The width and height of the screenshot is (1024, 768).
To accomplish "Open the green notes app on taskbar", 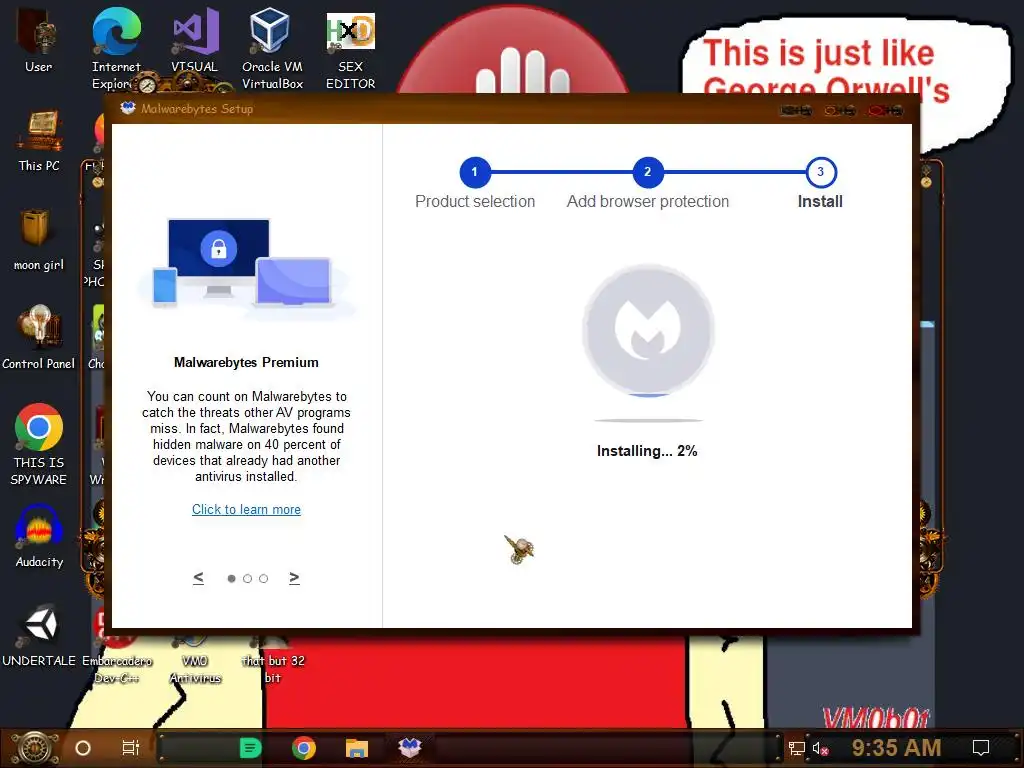I will click(250, 748).
